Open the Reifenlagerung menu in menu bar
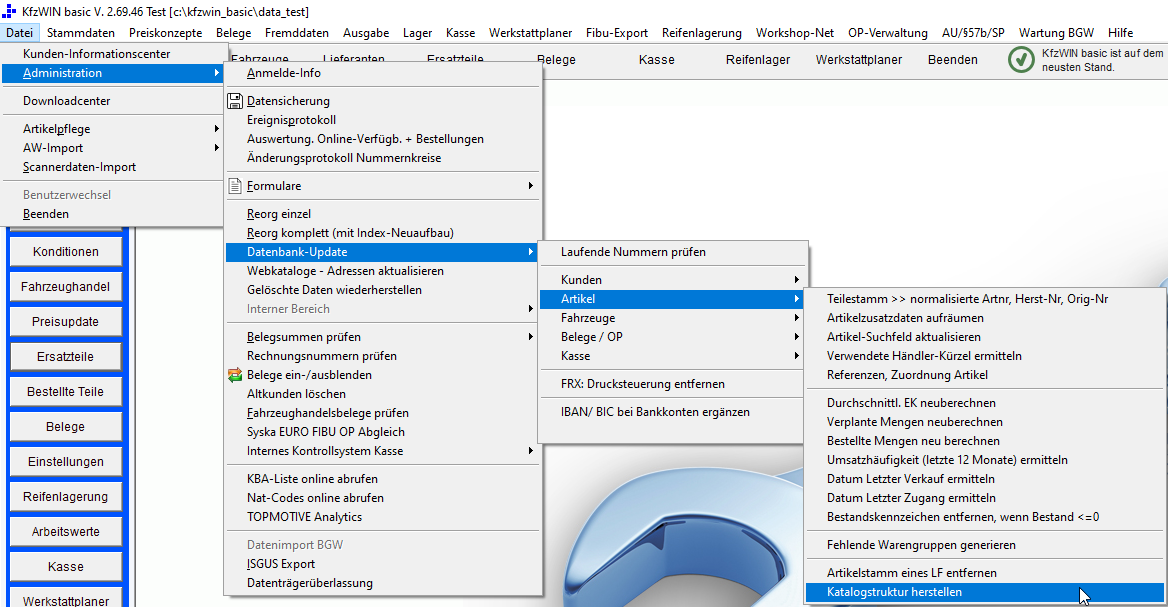The width and height of the screenshot is (1168, 607). point(702,33)
